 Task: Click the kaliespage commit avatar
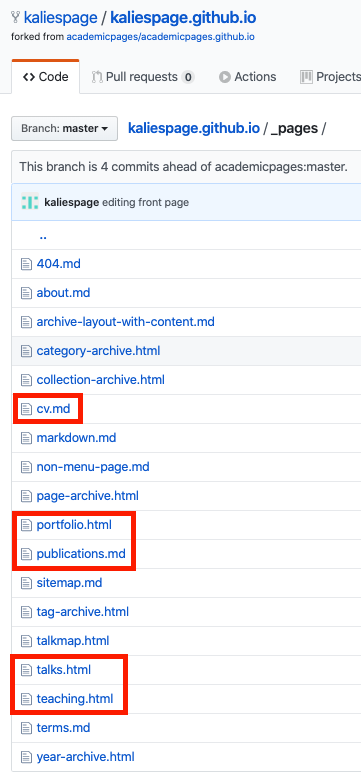(x=30, y=202)
